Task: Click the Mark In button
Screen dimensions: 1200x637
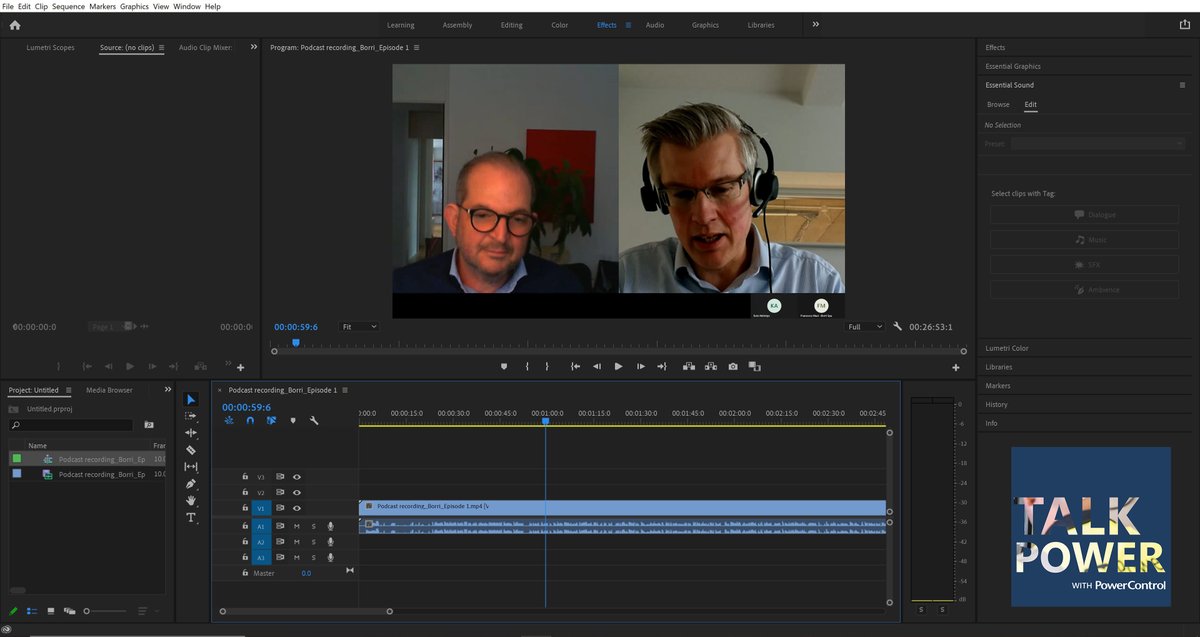Action: [527, 367]
